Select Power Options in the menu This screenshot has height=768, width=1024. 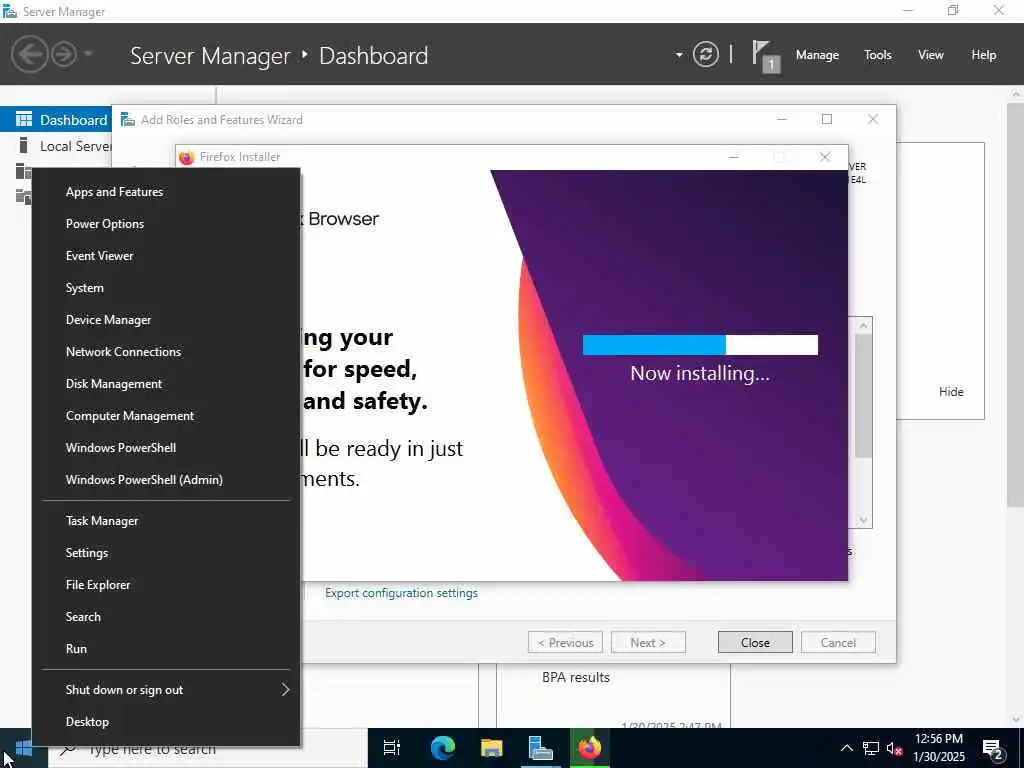(166, 224)
